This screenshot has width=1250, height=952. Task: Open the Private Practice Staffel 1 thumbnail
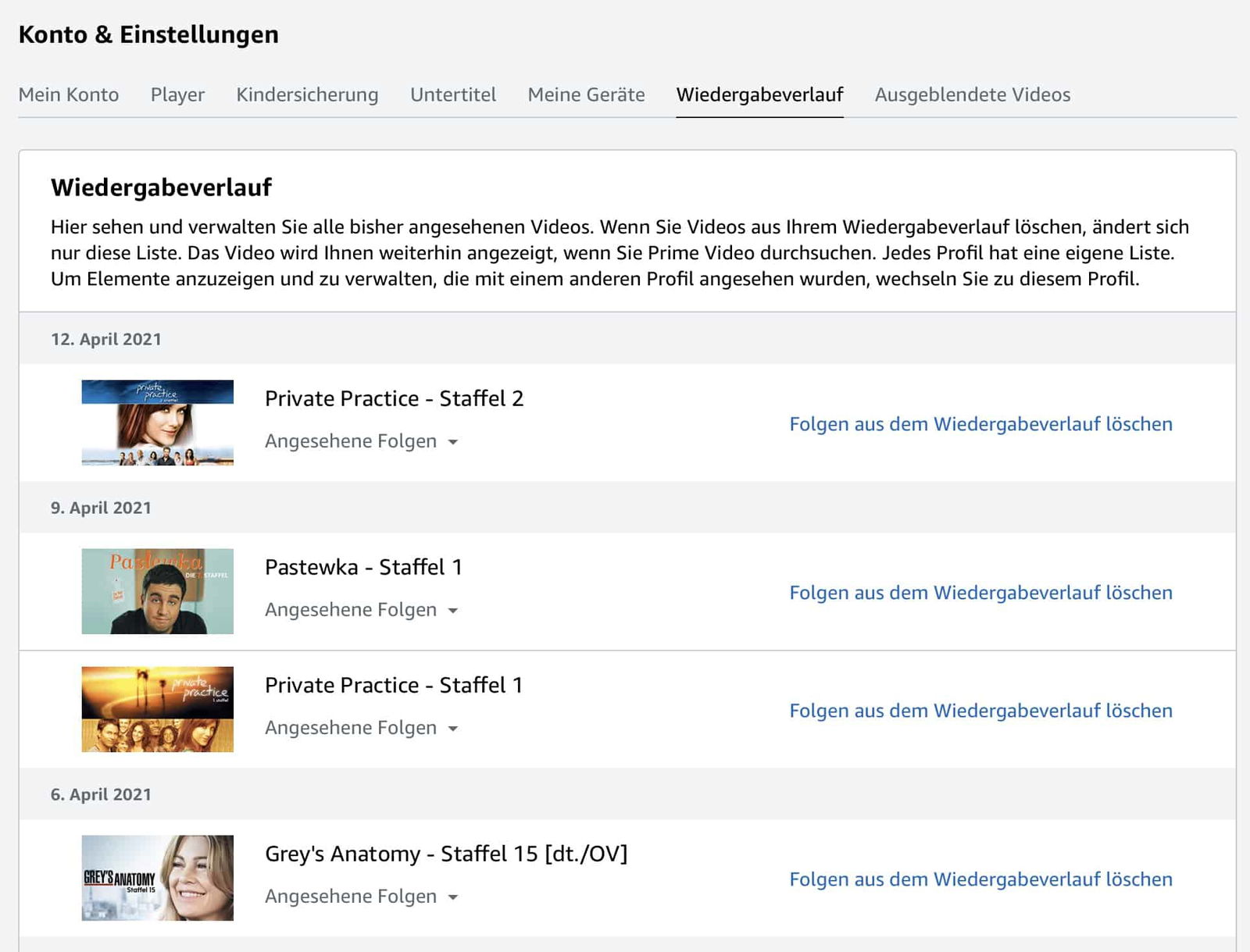[157, 709]
